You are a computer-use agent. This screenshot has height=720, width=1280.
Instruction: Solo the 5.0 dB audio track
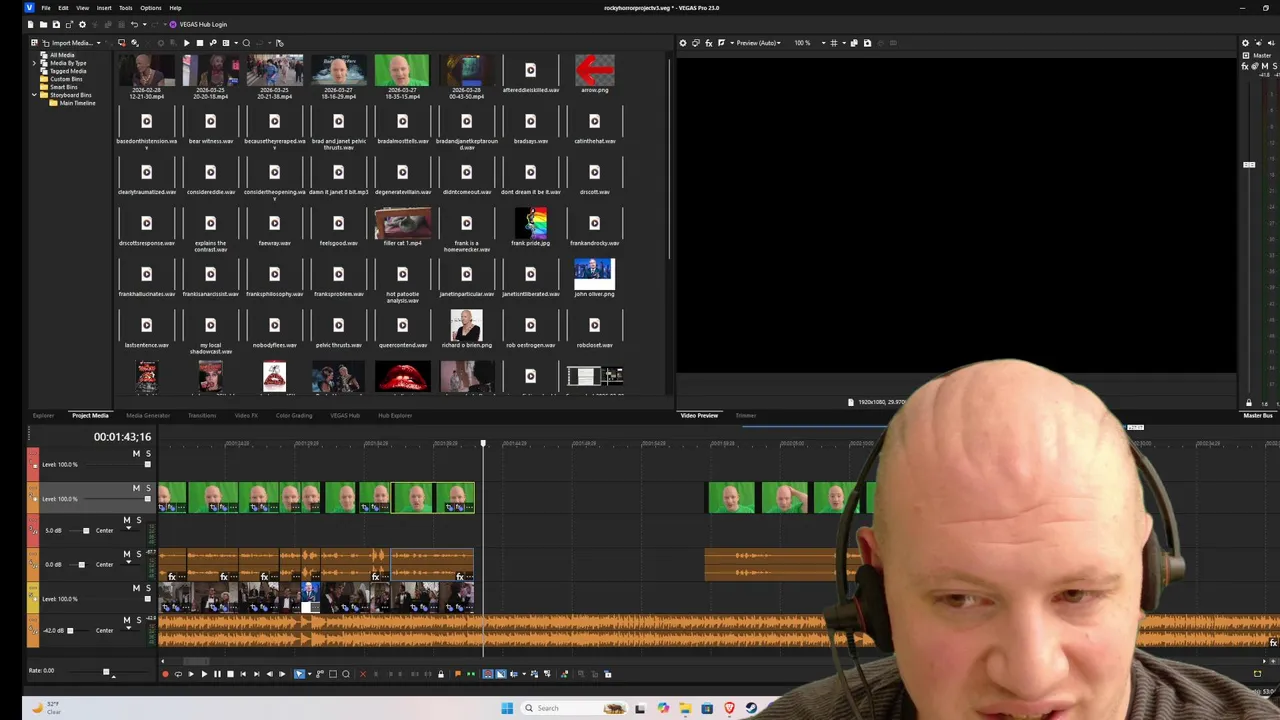tap(138, 521)
